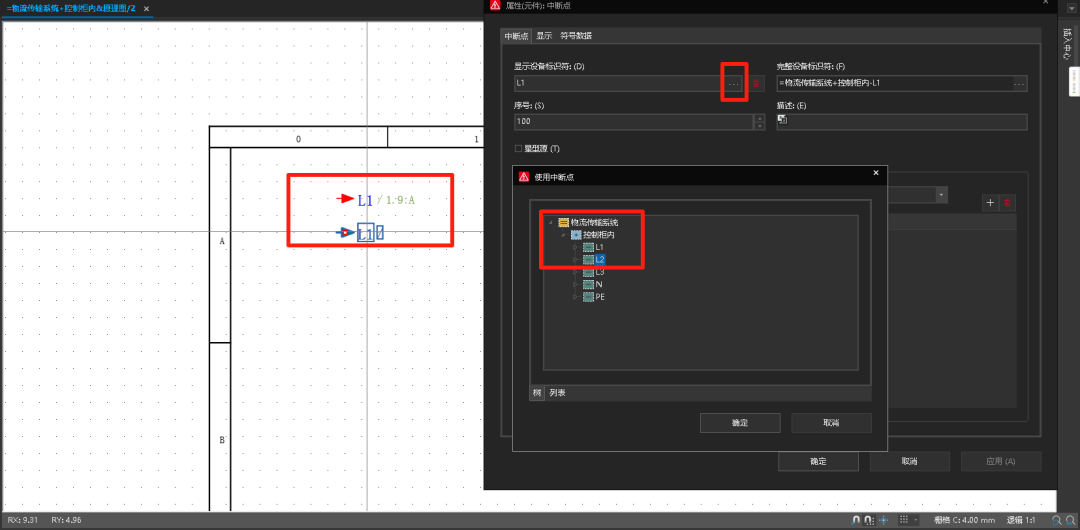The height and width of the screenshot is (530, 1080).
Task: Click 逻辑 1:1 status text
Action: 1023,520
